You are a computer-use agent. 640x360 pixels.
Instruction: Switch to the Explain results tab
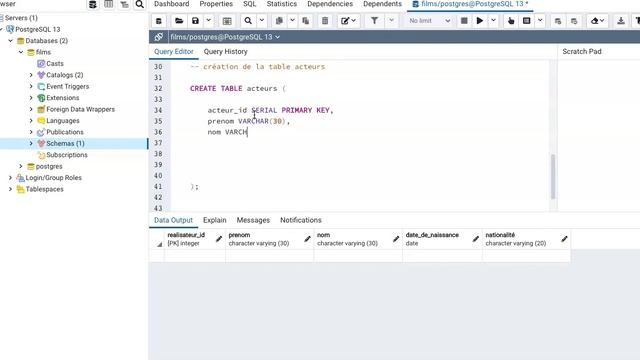pyautogui.click(x=215, y=220)
